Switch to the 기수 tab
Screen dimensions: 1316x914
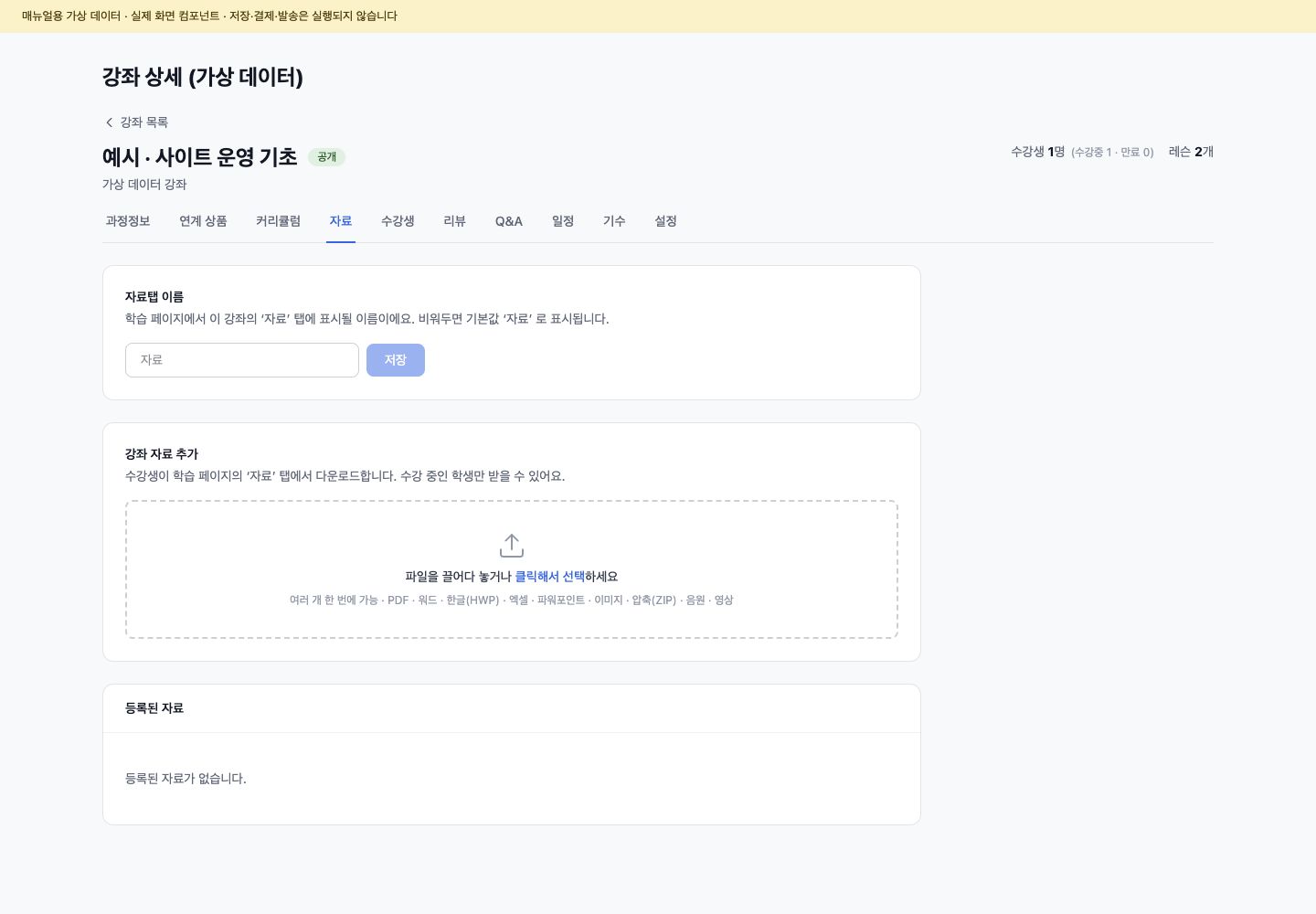point(614,221)
